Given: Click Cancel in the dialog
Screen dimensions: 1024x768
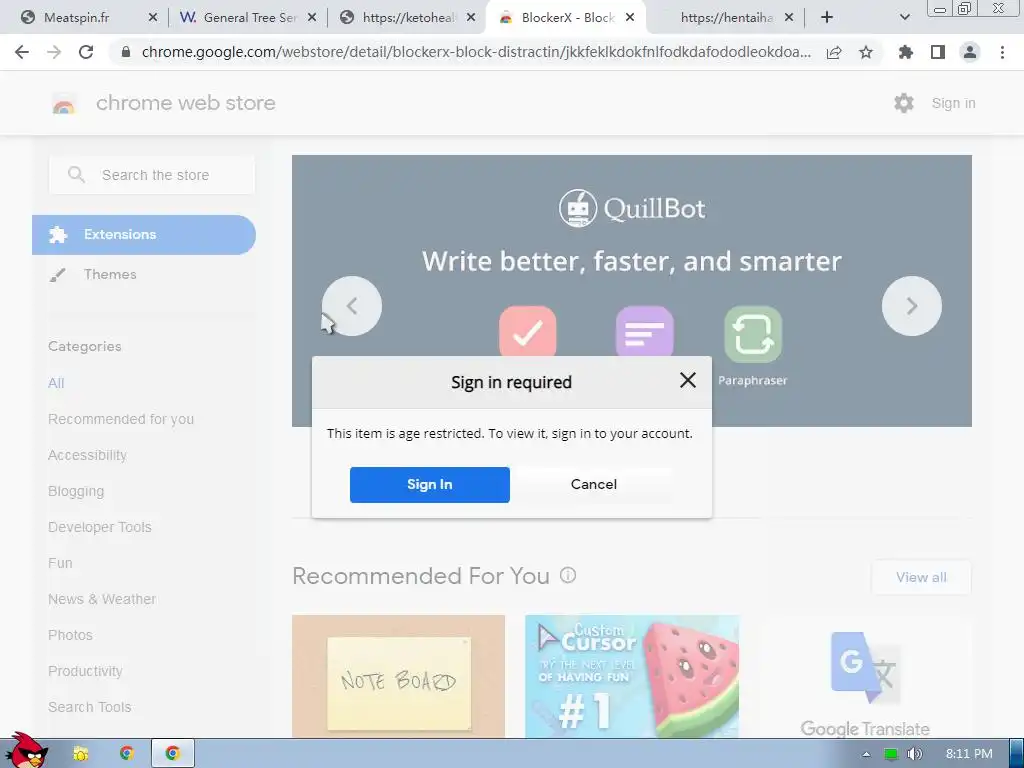Looking at the screenshot, I should click(594, 485).
